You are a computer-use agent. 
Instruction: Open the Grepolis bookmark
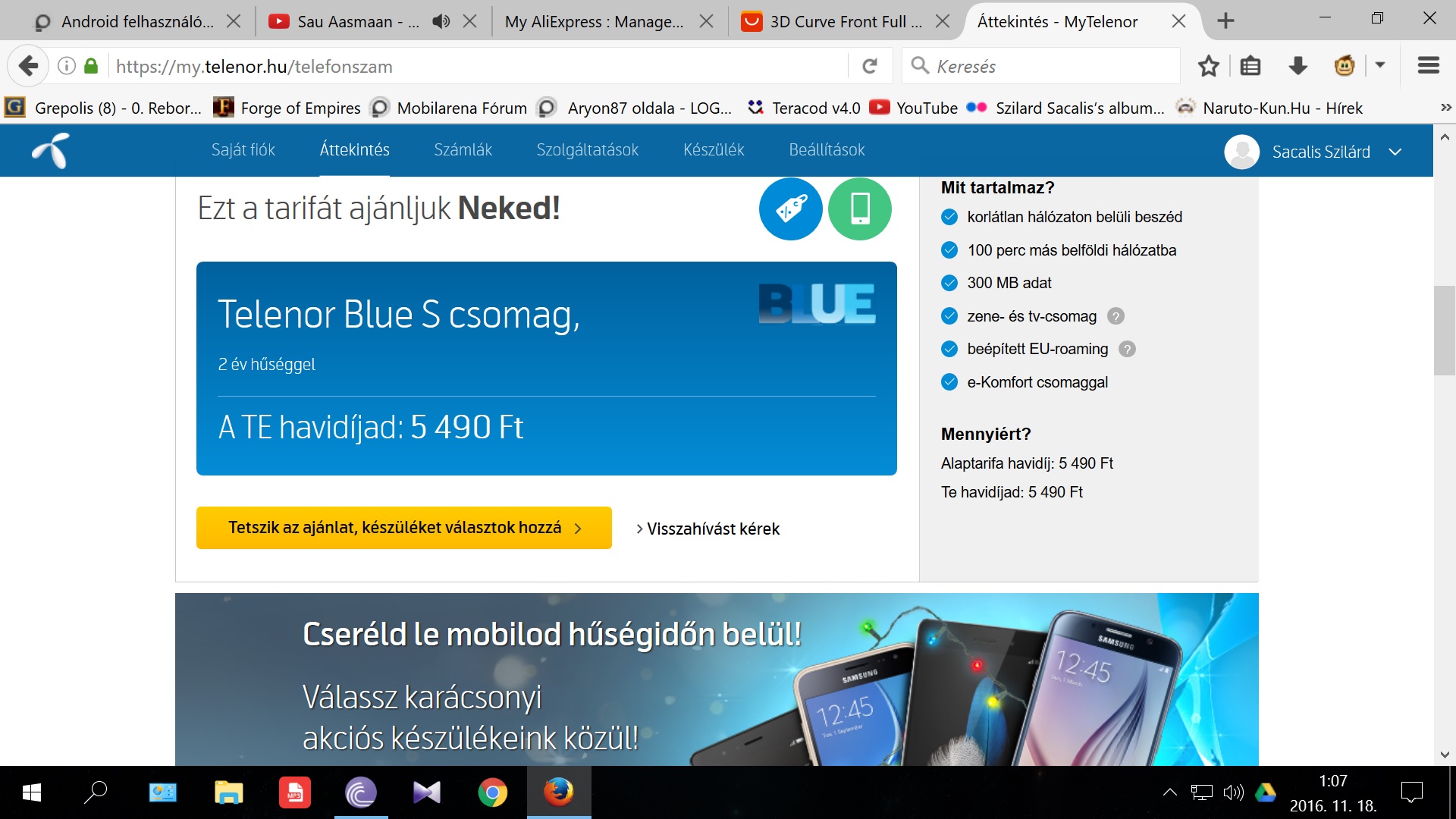click(104, 108)
